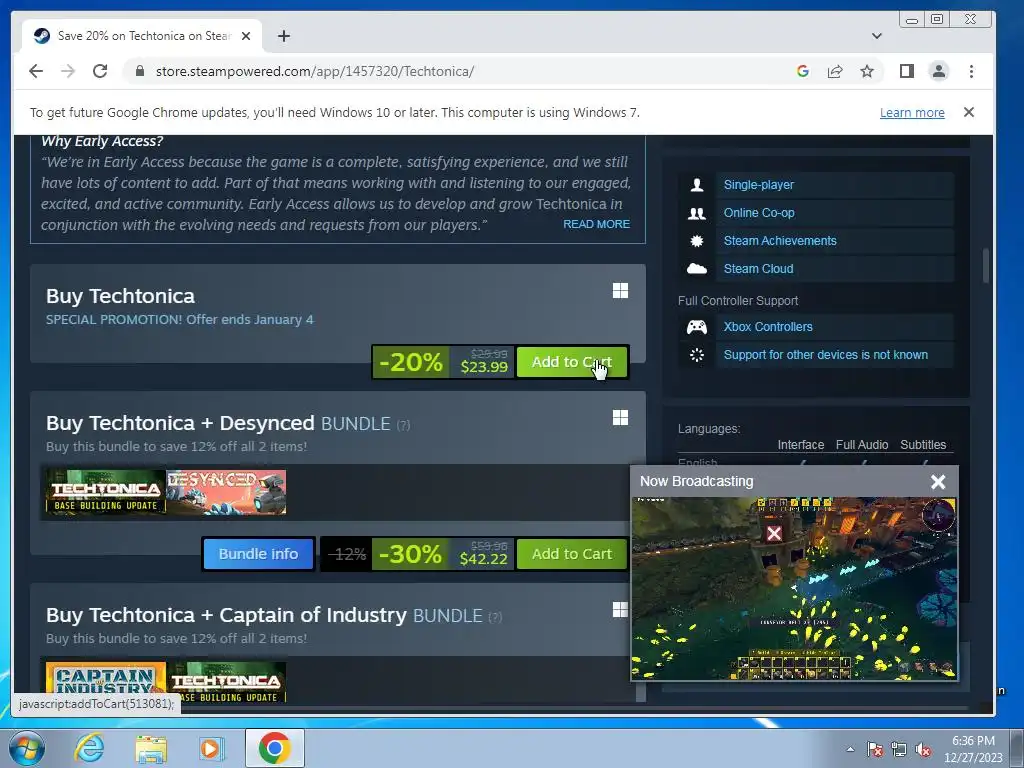Reload the Steam store page
Screen dimensions: 1024x768
pyautogui.click(x=100, y=71)
